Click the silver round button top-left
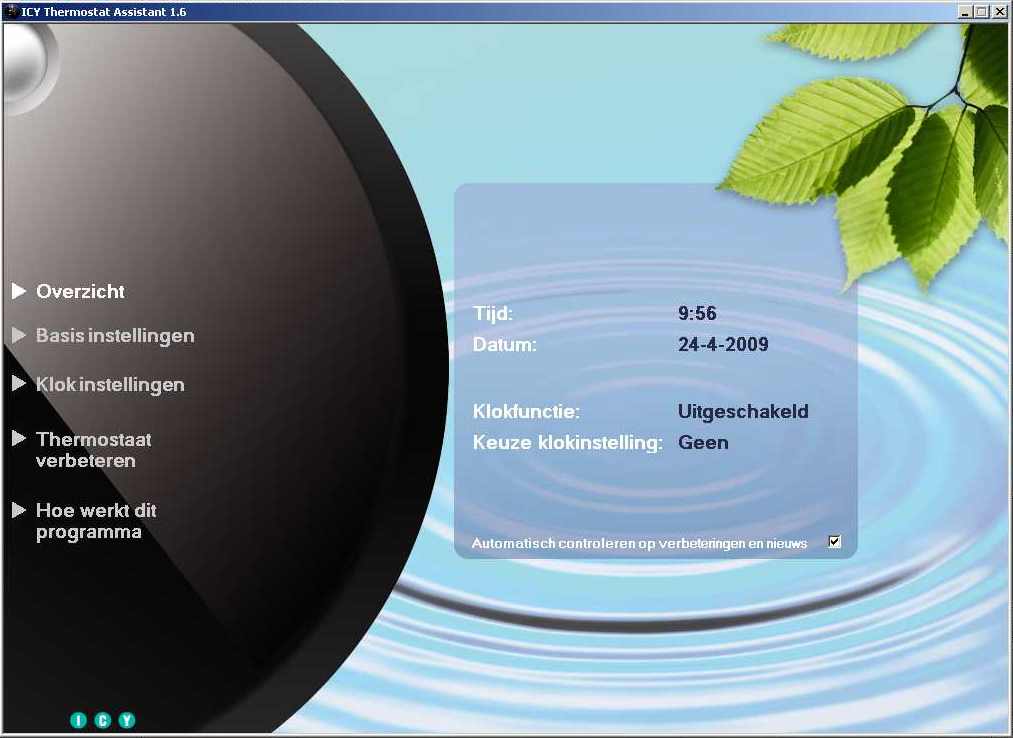1013x738 pixels. pos(26,65)
